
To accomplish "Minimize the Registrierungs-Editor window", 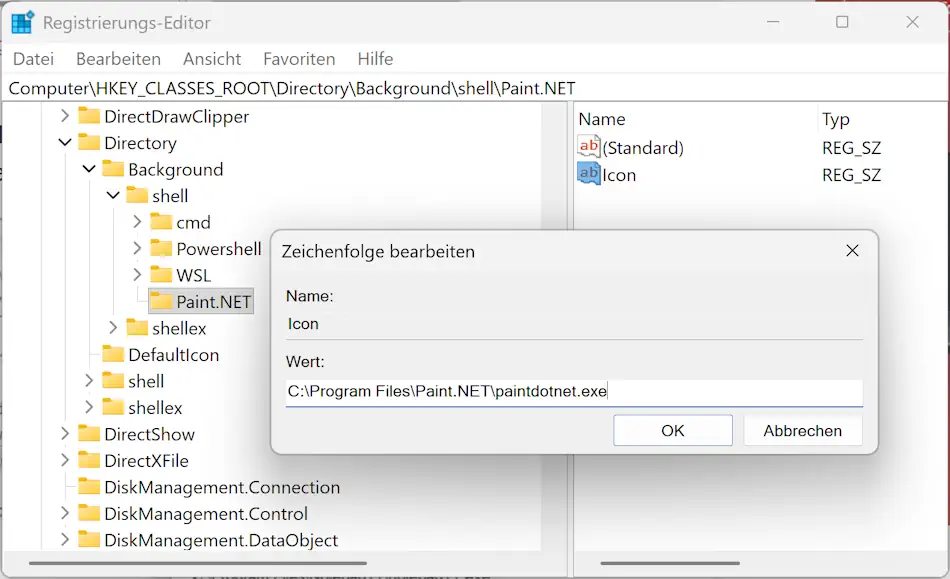I will pos(773,22).
